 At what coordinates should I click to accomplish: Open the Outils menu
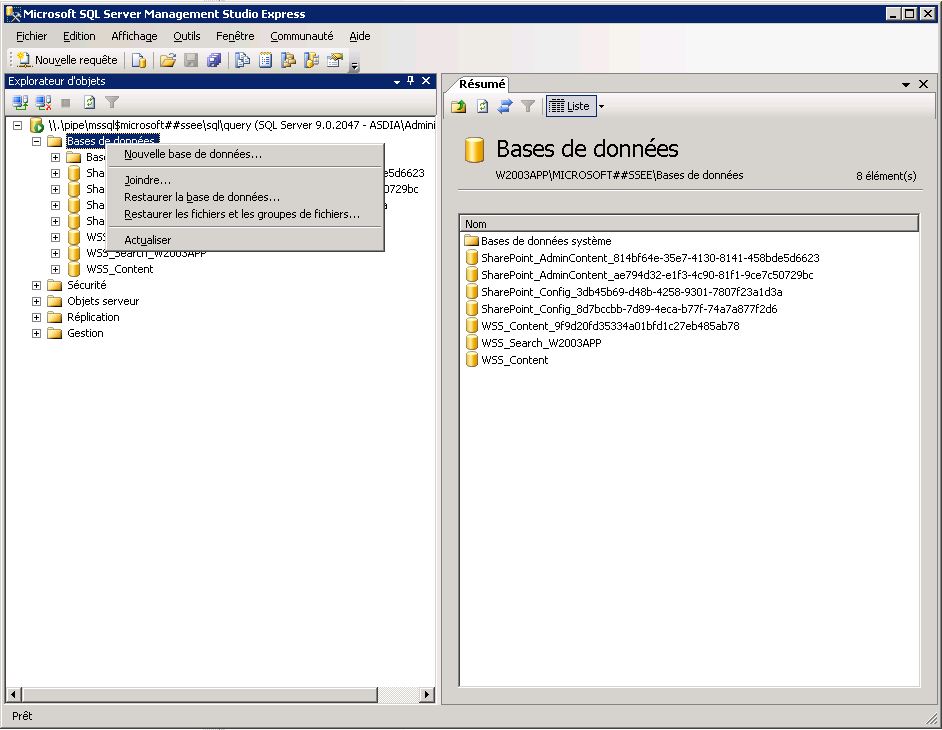(187, 36)
